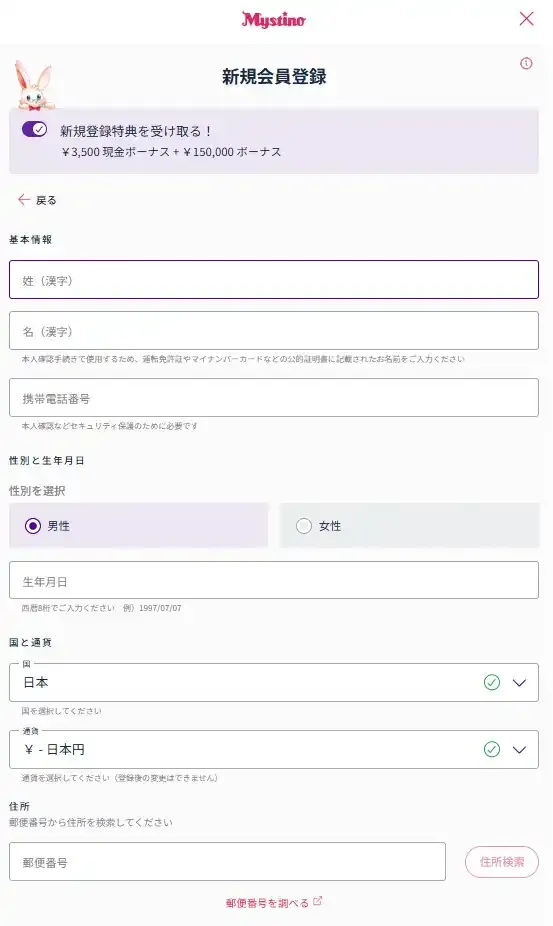This screenshot has width=553, height=926.
Task: Expand the 国 country dropdown chevron
Action: [x=519, y=683]
